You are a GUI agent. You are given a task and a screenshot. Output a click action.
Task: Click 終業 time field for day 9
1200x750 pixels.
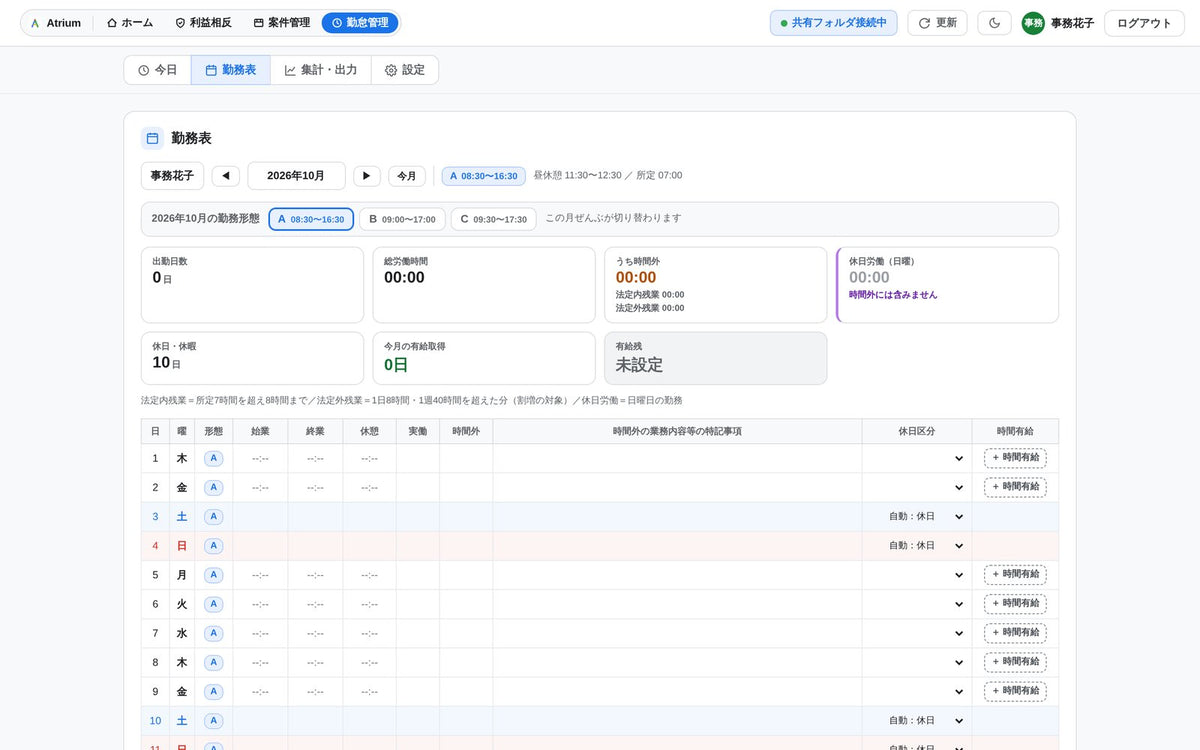coord(315,691)
